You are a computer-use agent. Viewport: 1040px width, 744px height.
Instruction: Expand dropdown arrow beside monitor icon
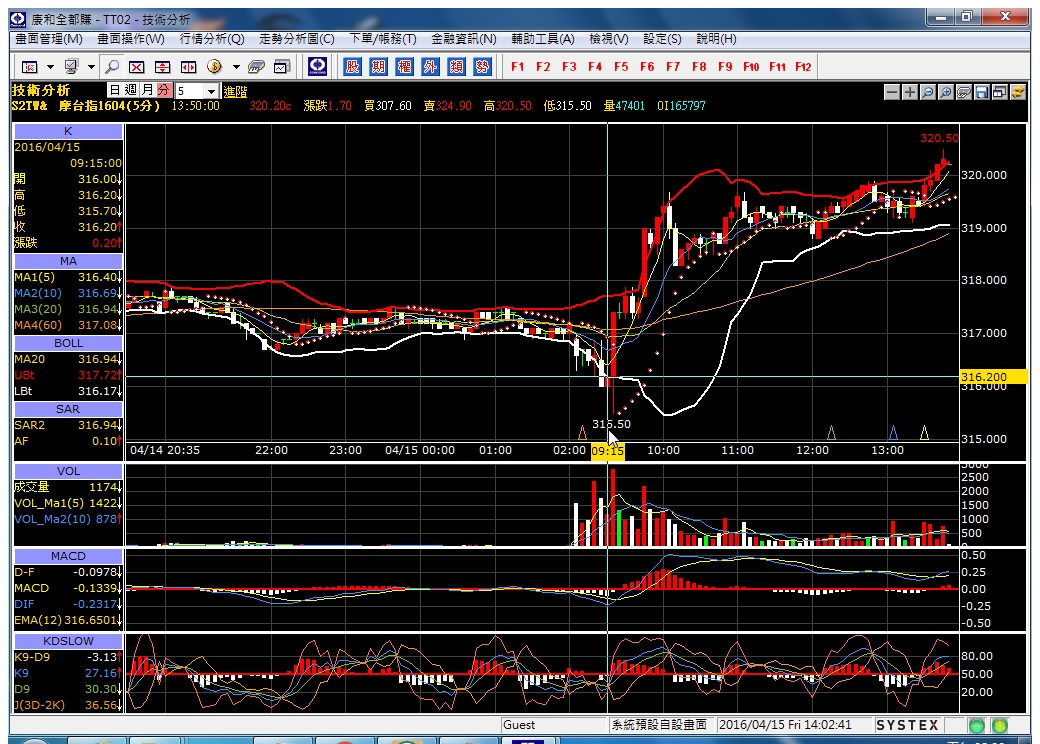(x=92, y=67)
